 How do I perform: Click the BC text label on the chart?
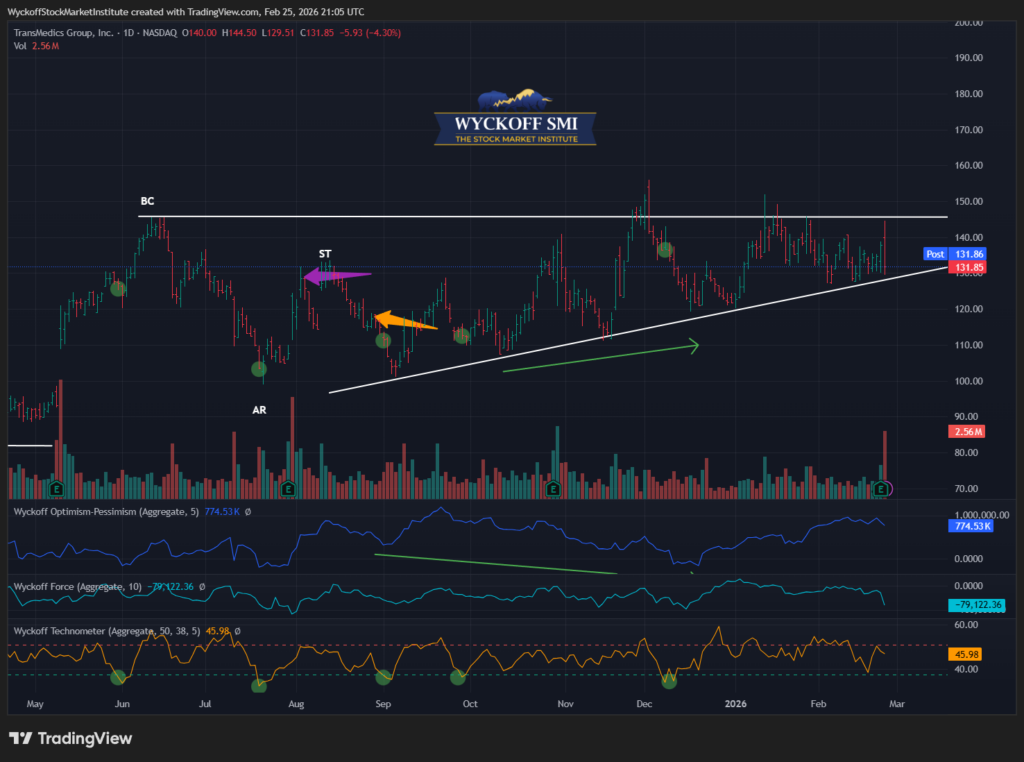point(146,202)
